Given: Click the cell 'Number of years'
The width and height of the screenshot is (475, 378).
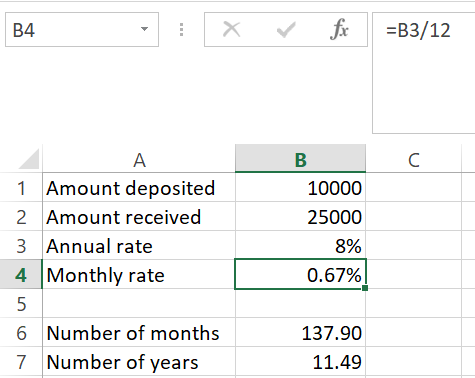Looking at the screenshot, I should click(139, 361).
